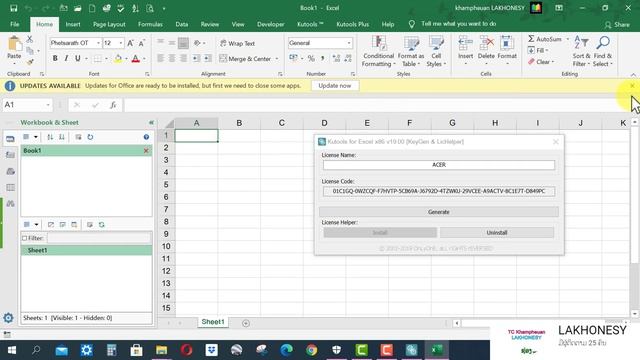Click the Percent Style icon
The height and width of the screenshot is (360, 640).
[311, 59]
